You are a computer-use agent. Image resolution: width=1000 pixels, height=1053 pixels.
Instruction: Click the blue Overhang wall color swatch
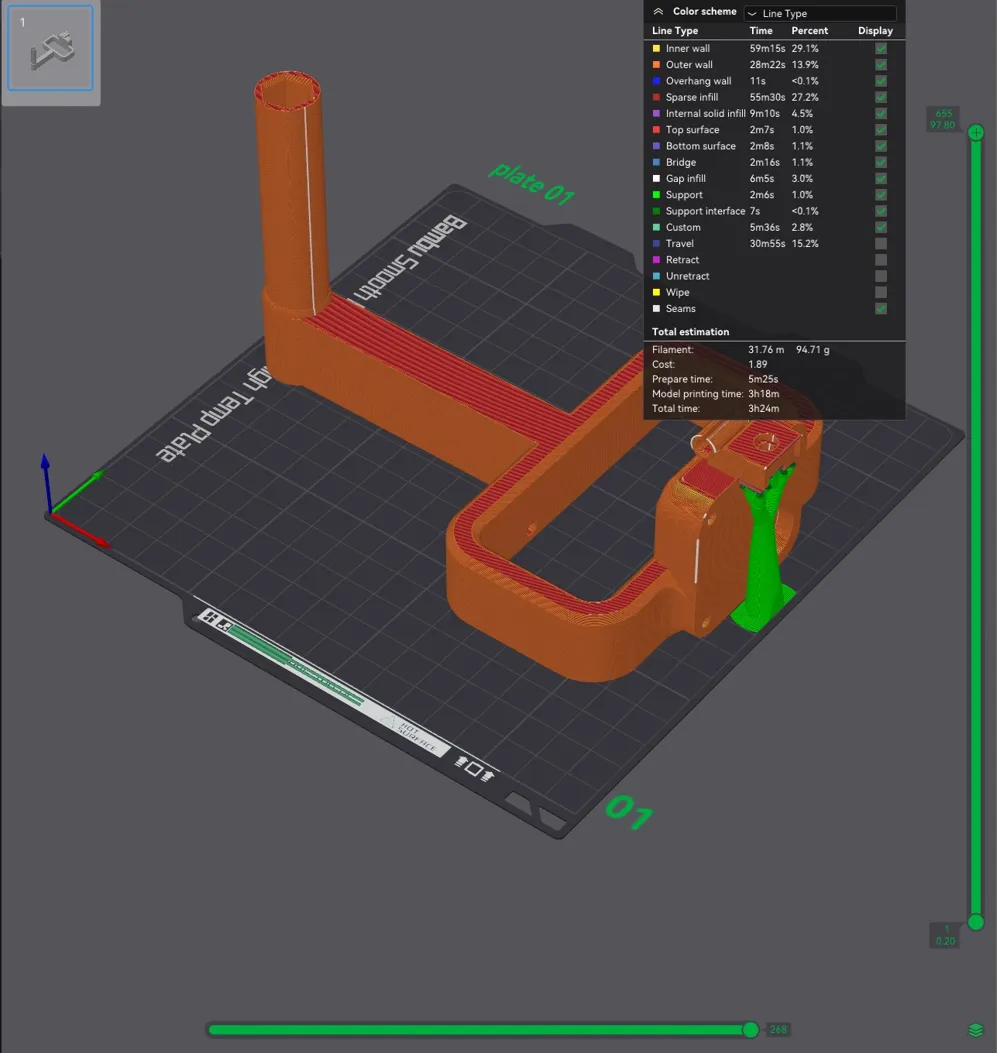click(x=656, y=81)
